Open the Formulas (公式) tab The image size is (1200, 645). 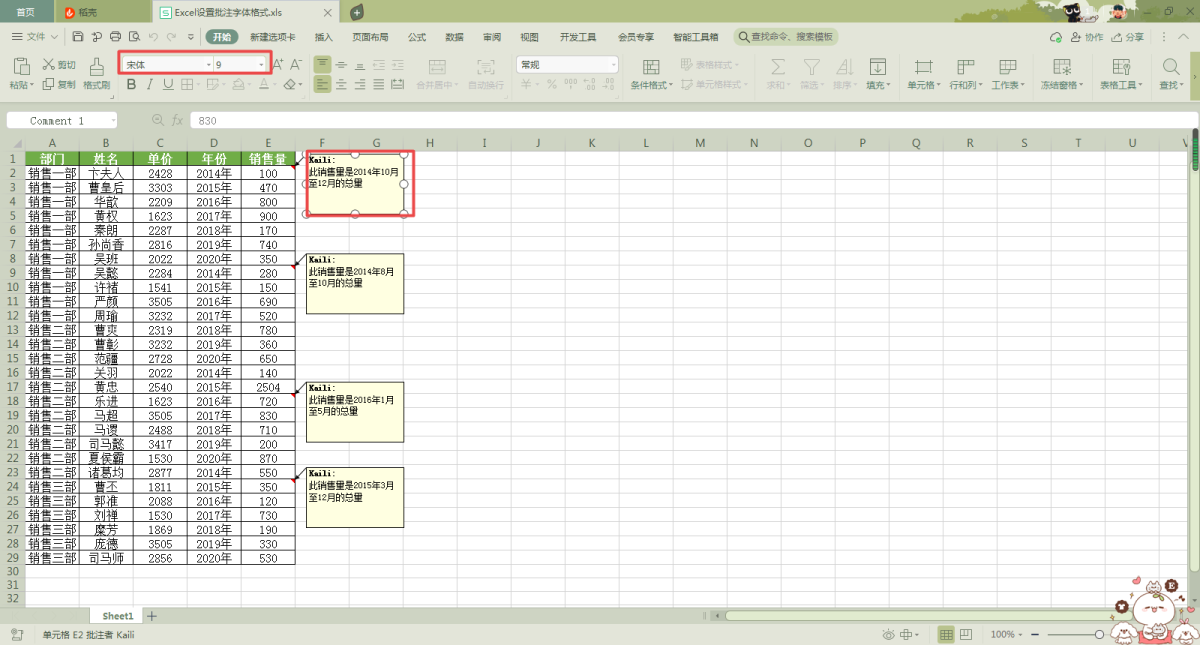tap(417, 37)
